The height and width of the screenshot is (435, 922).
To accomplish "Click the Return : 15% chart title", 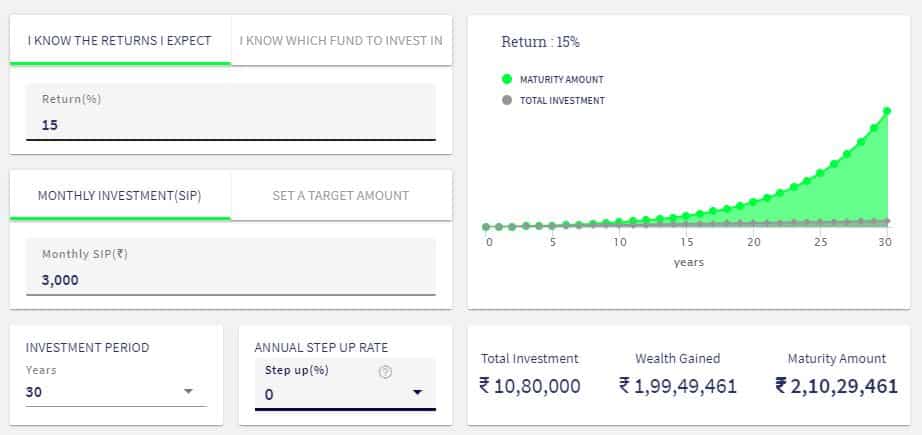I will [x=540, y=42].
